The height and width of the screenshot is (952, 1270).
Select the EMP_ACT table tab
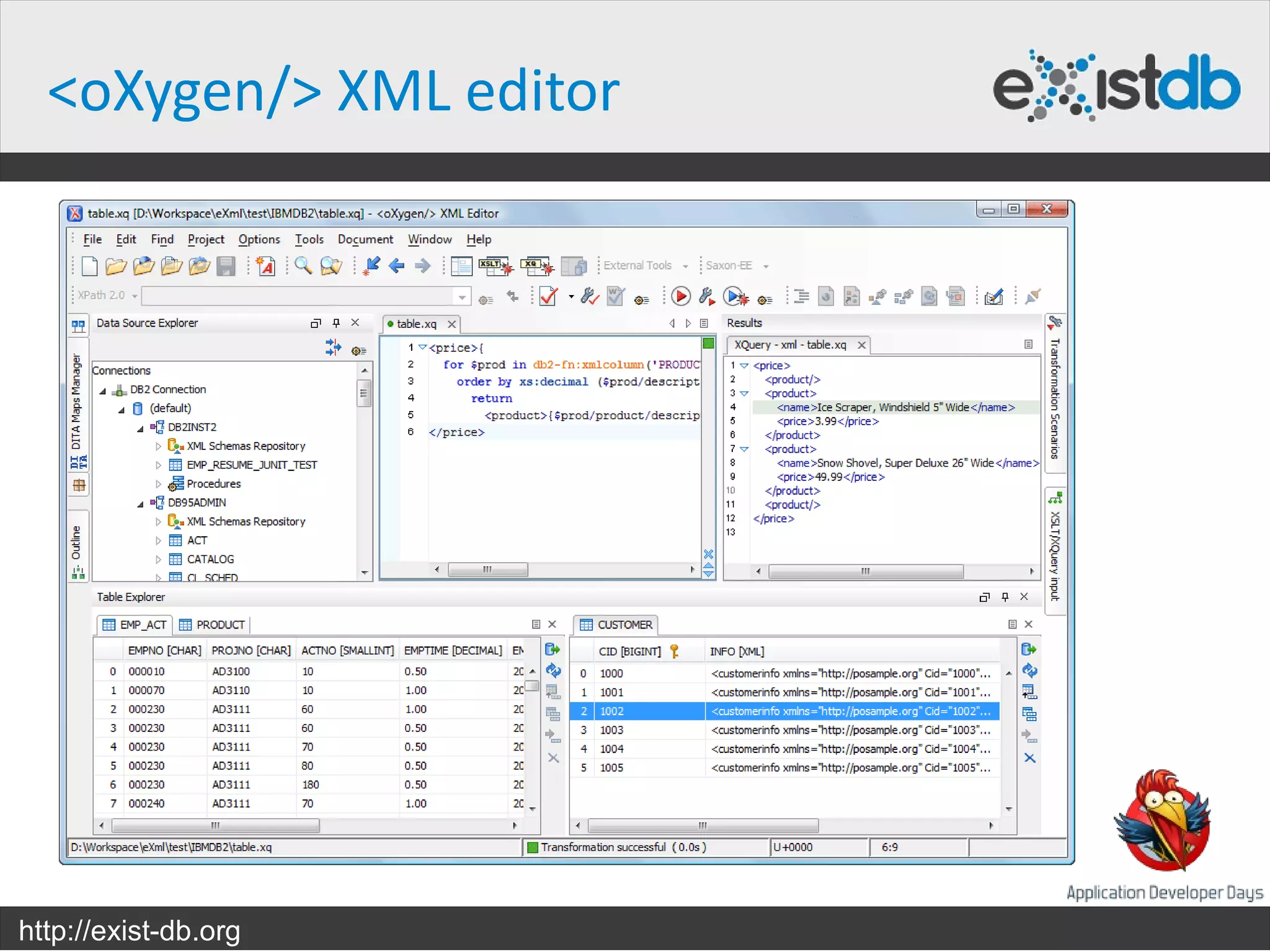coord(135,625)
